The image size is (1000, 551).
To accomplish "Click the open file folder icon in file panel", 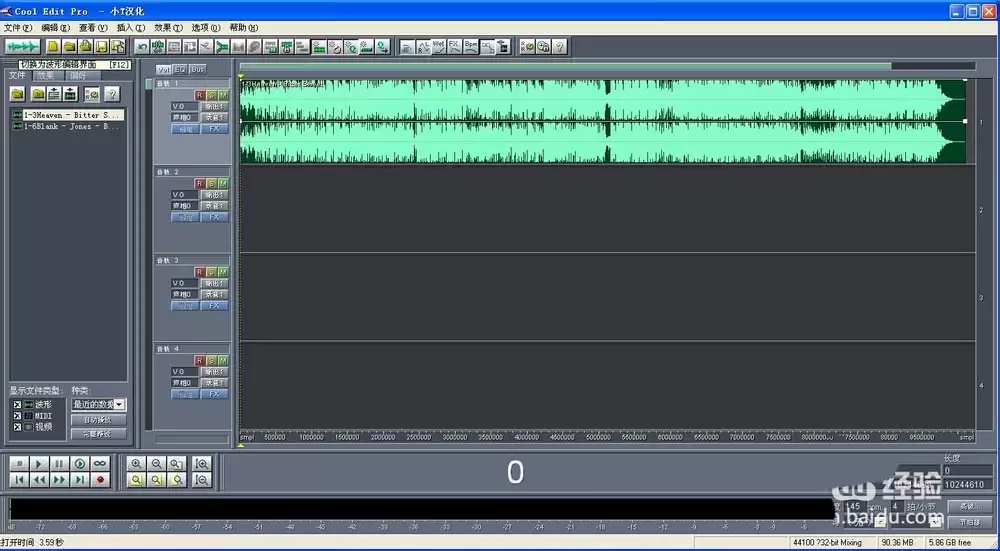I will coord(18,94).
